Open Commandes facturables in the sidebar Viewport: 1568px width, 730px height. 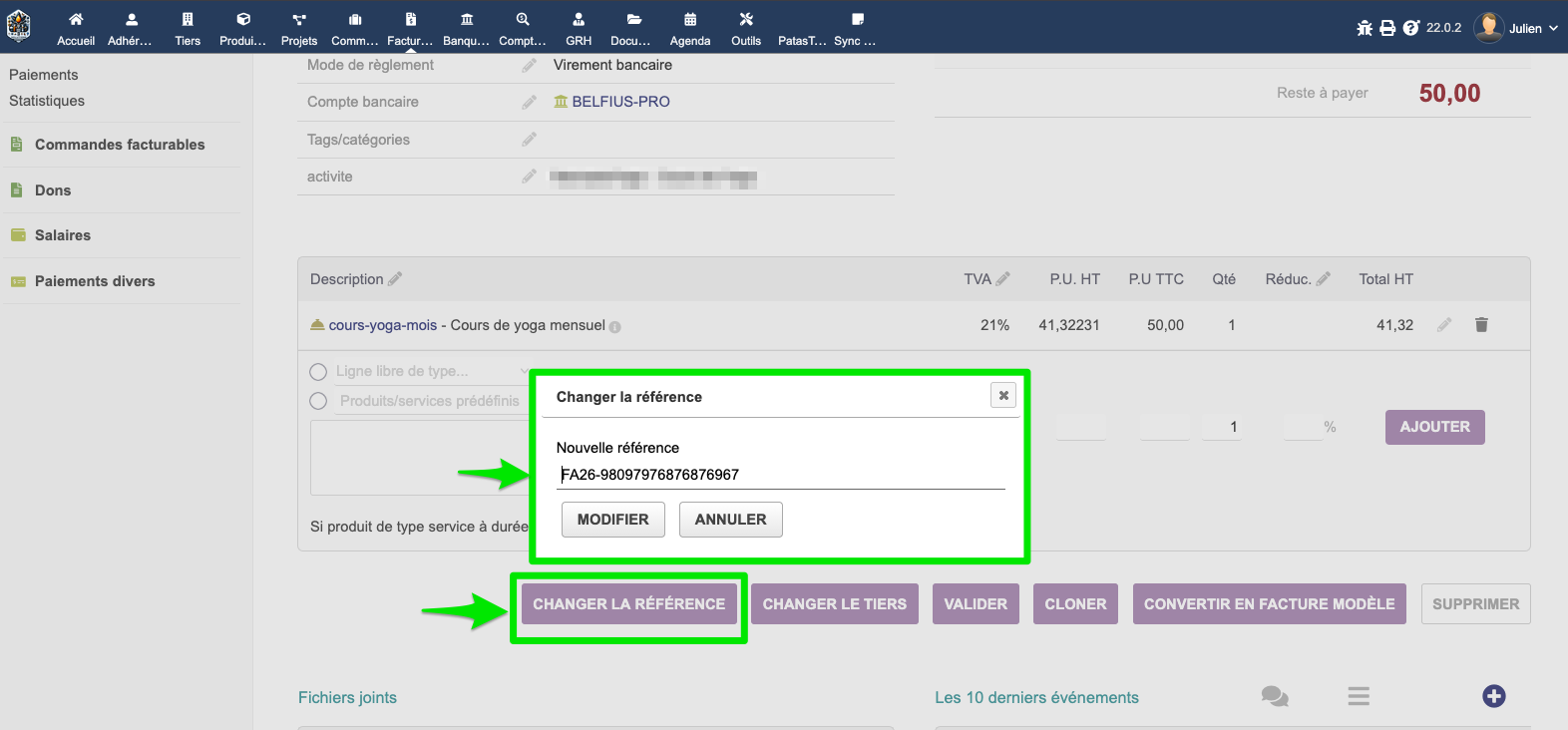tap(120, 145)
